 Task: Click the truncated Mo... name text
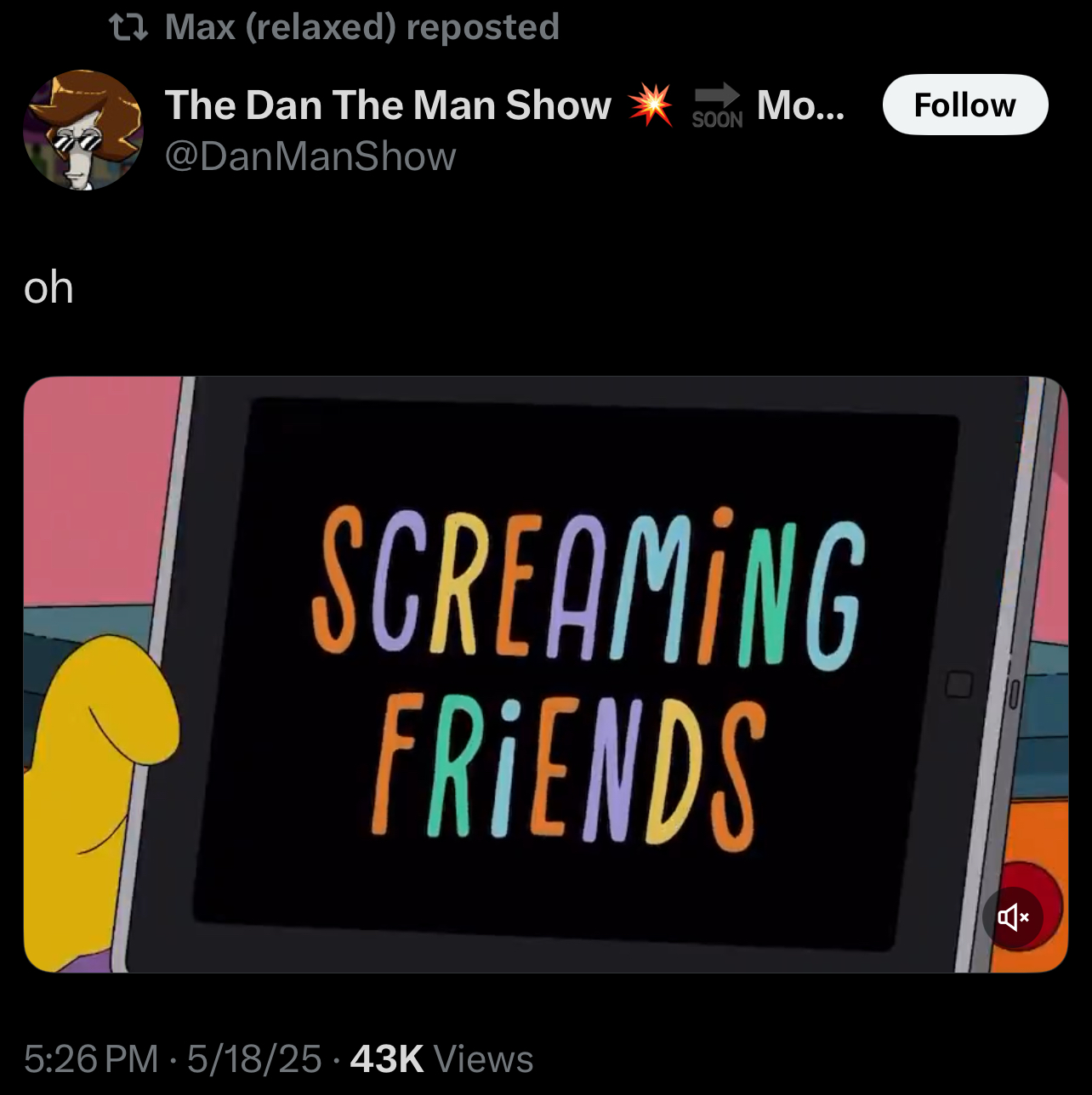pyautogui.click(x=800, y=105)
